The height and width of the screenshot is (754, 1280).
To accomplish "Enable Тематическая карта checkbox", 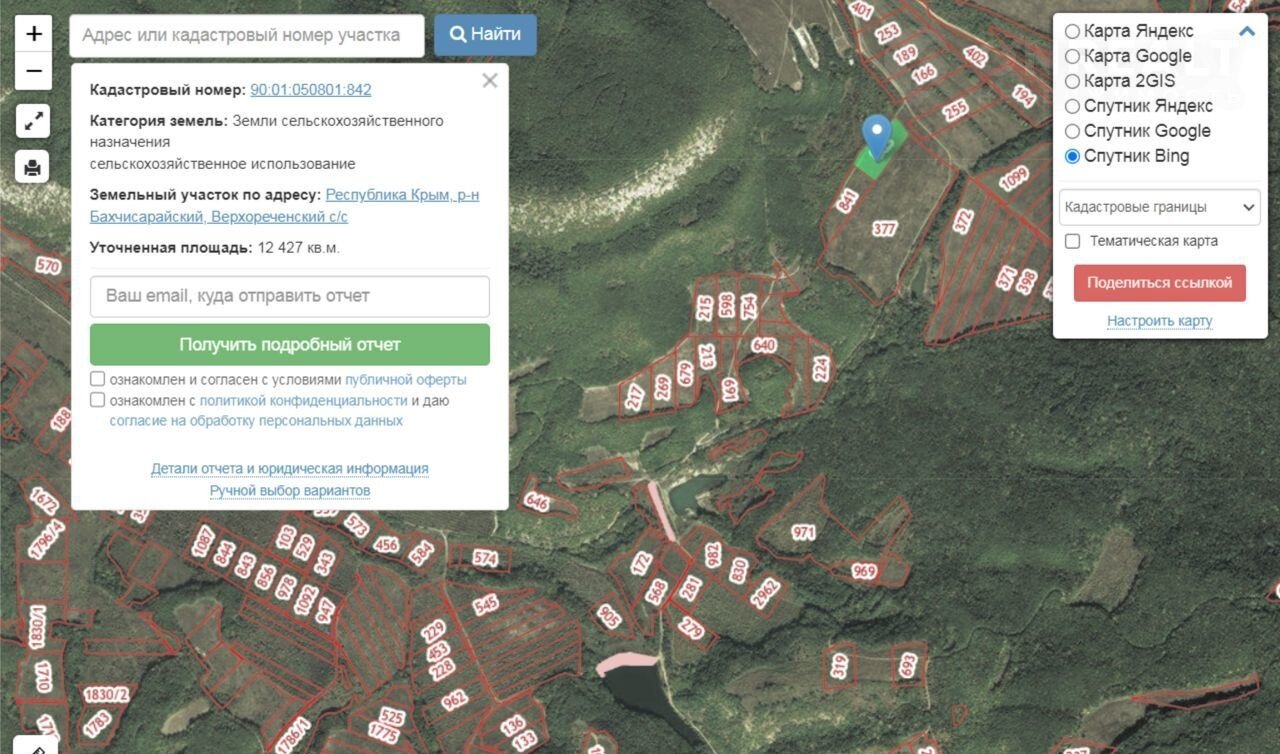I will click(1073, 241).
